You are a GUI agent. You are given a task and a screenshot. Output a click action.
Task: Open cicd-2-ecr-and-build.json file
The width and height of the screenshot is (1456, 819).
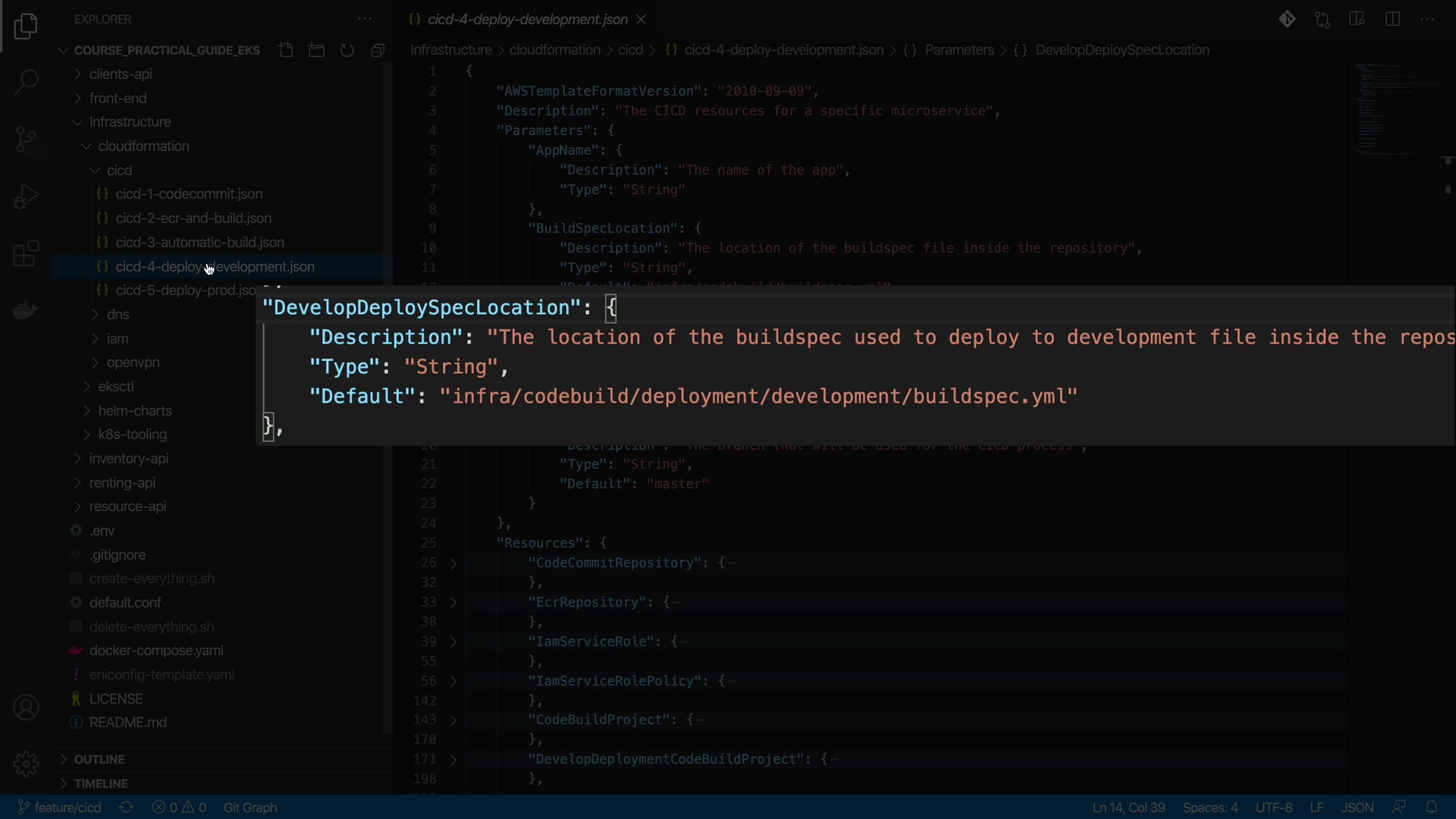point(193,218)
